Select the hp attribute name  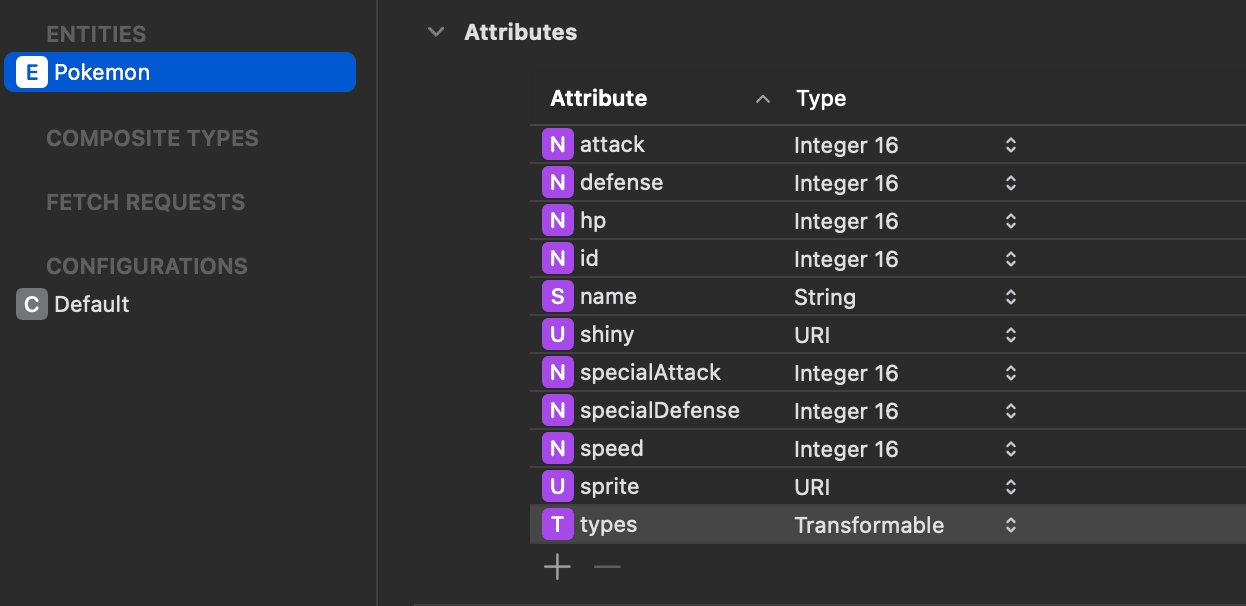593,222
